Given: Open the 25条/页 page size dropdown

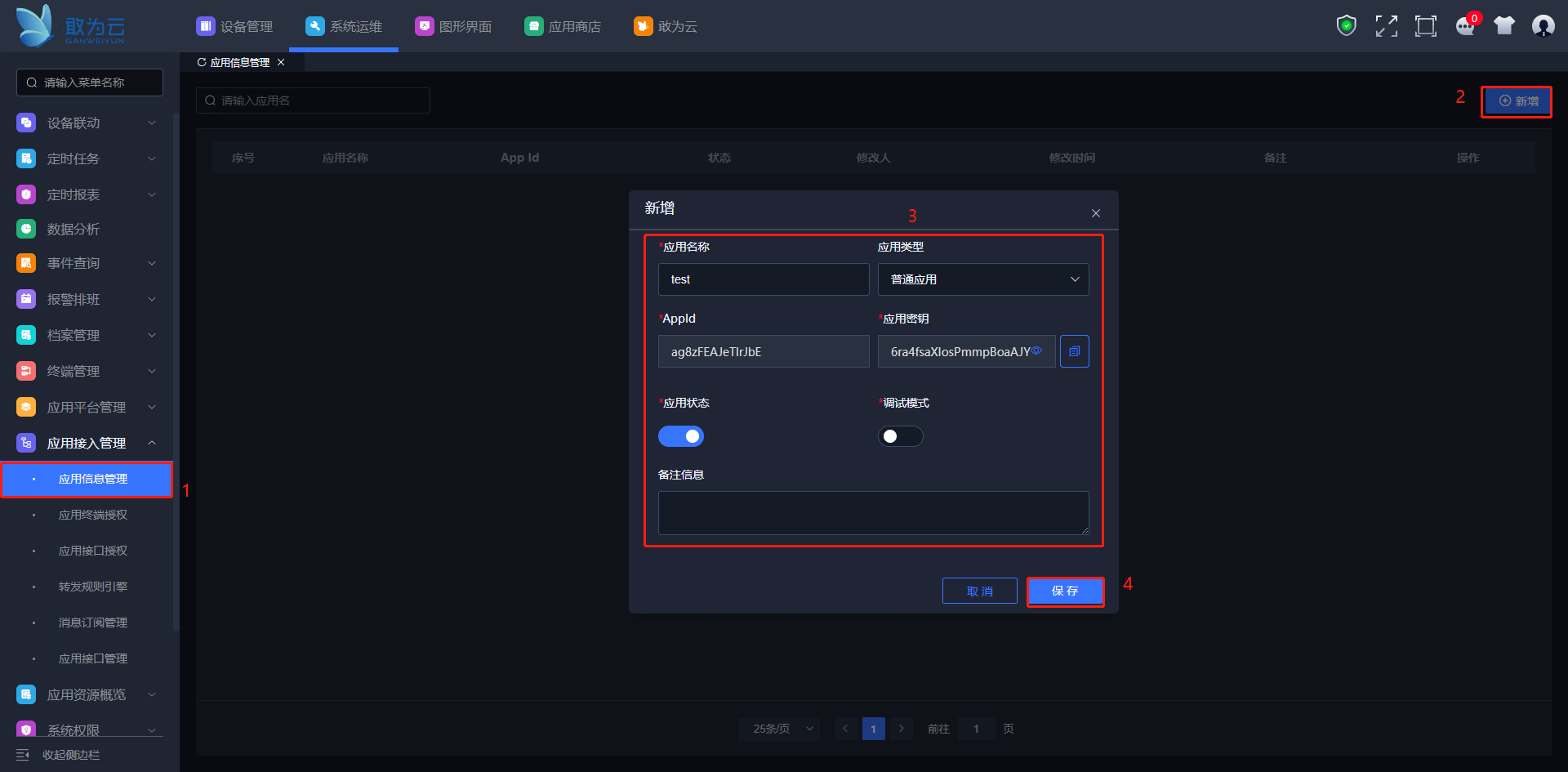Looking at the screenshot, I should 780,729.
